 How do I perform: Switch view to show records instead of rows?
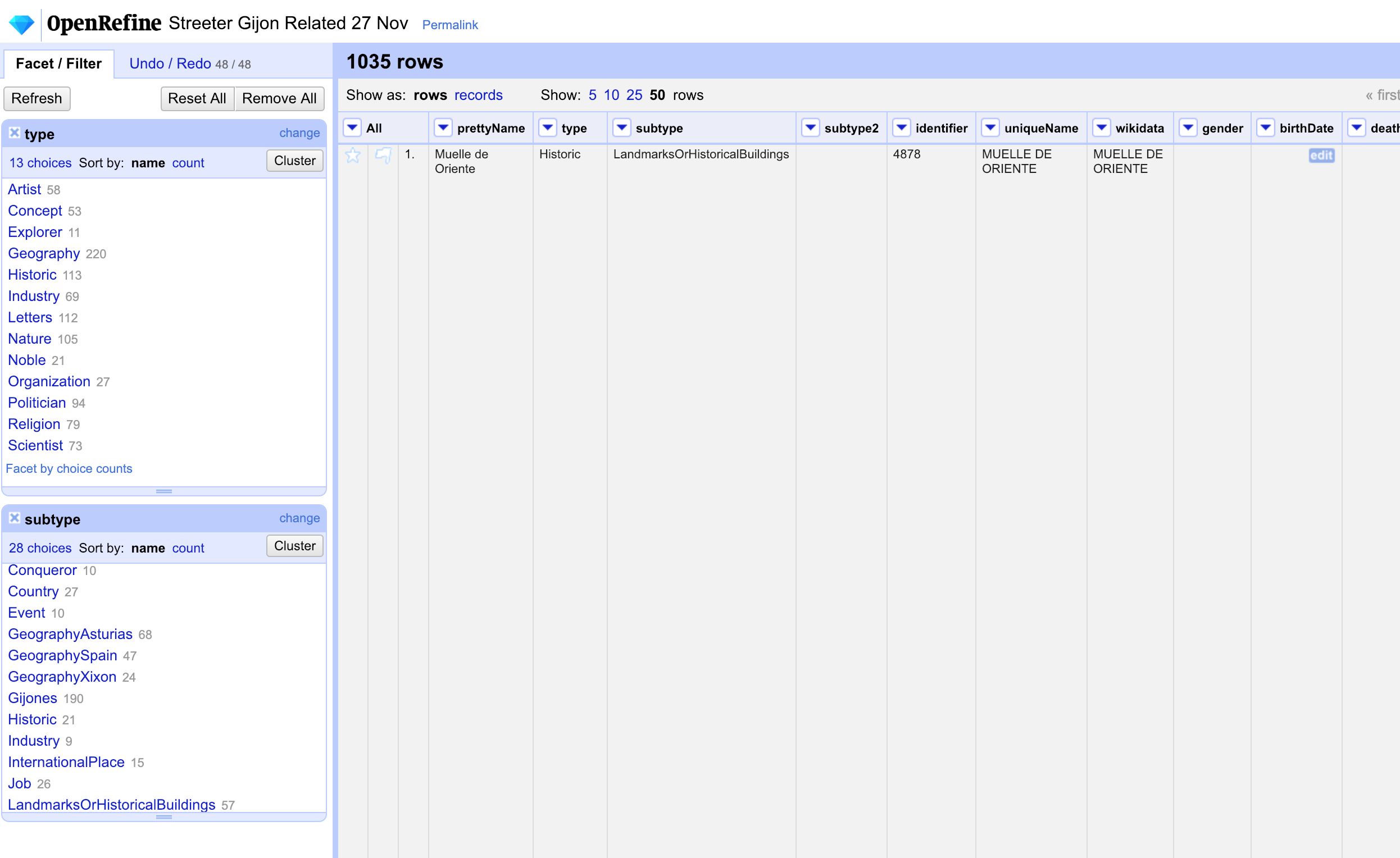pyautogui.click(x=478, y=95)
